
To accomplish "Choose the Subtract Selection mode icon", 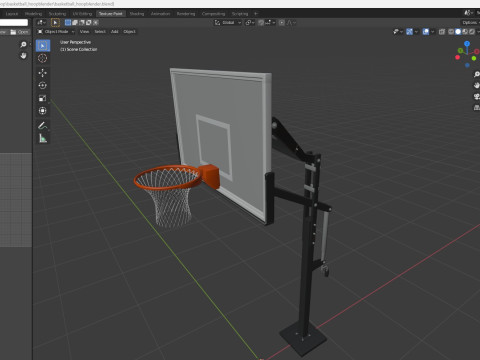I will point(82,23).
